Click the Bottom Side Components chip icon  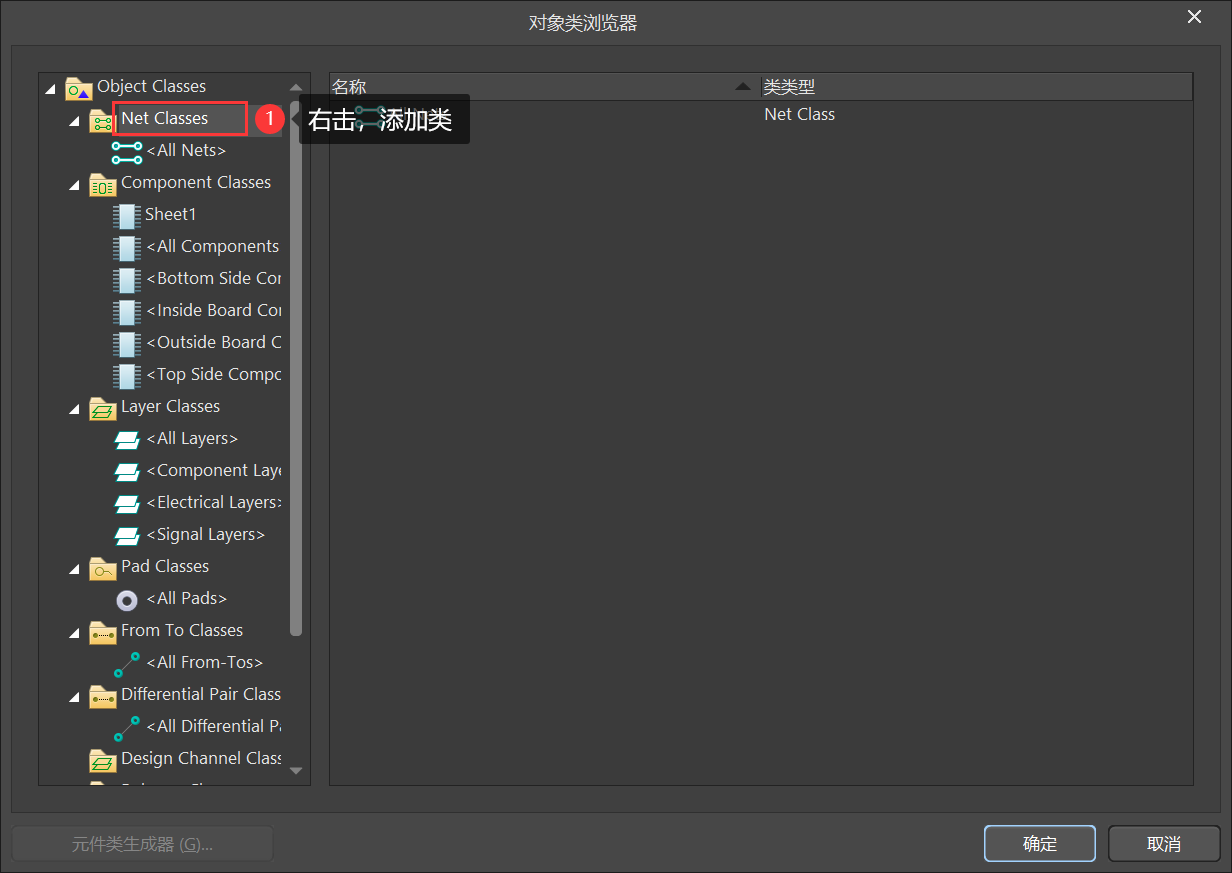pyautogui.click(x=127, y=280)
